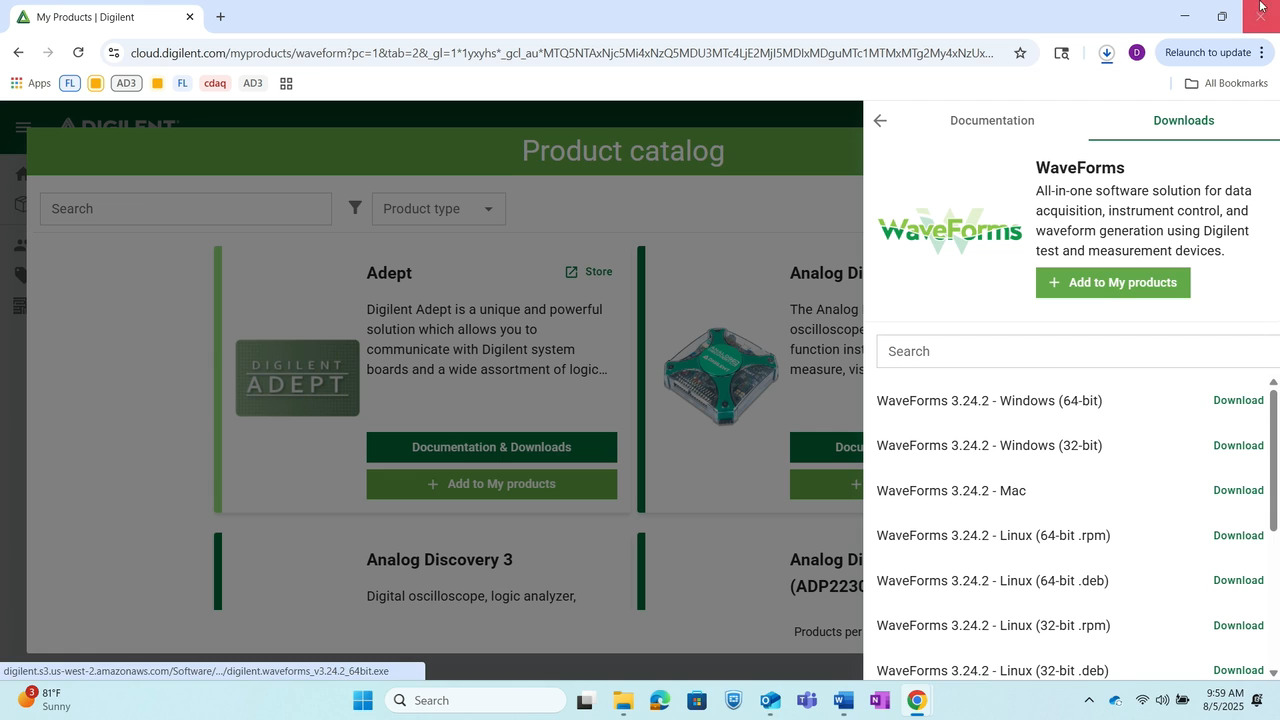
Task: Reload the page with refresh icon
Action: [x=78, y=53]
